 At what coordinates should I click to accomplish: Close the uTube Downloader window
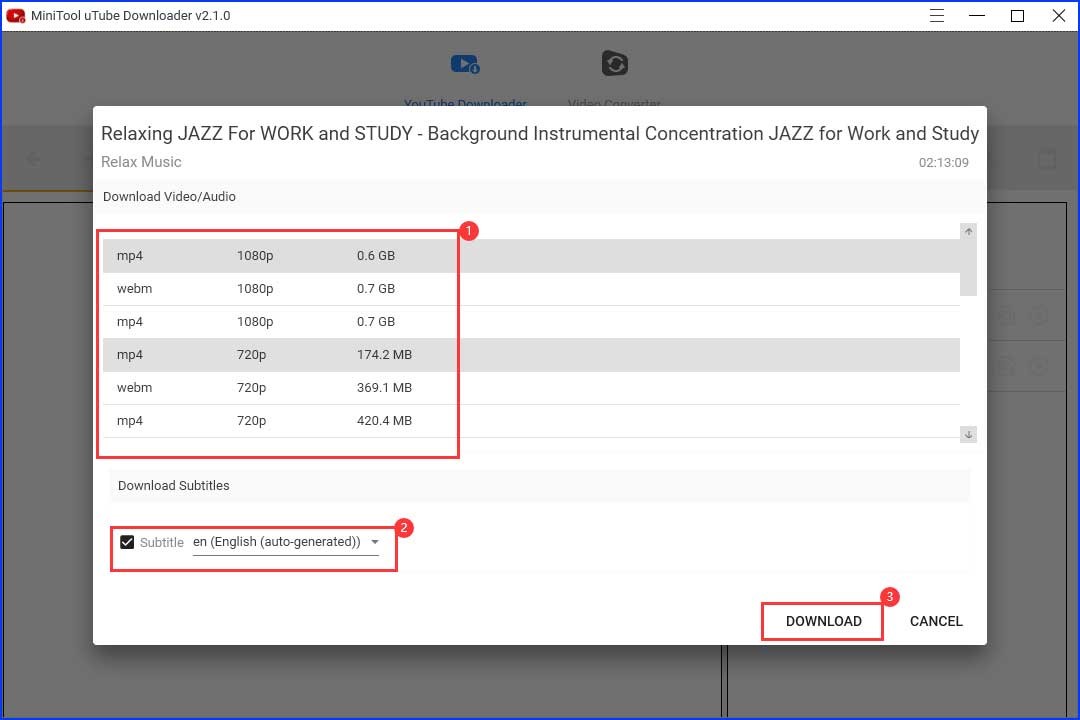1059,15
